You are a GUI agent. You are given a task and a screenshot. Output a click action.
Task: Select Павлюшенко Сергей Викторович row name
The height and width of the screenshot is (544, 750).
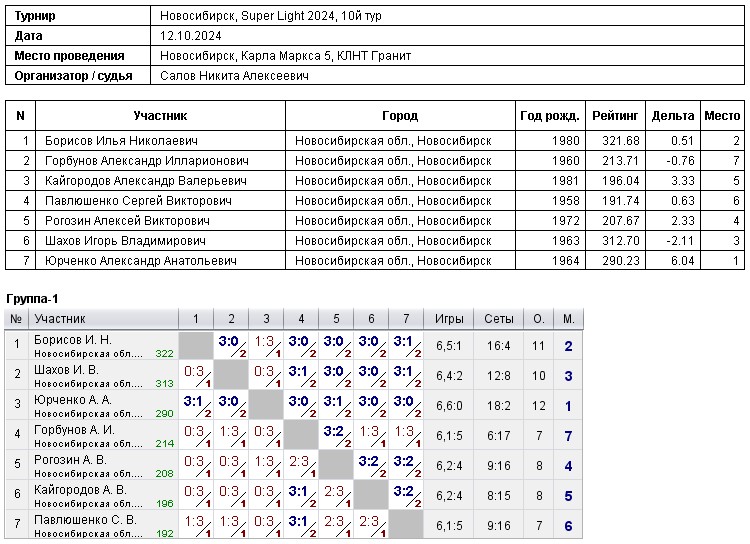(x=138, y=201)
